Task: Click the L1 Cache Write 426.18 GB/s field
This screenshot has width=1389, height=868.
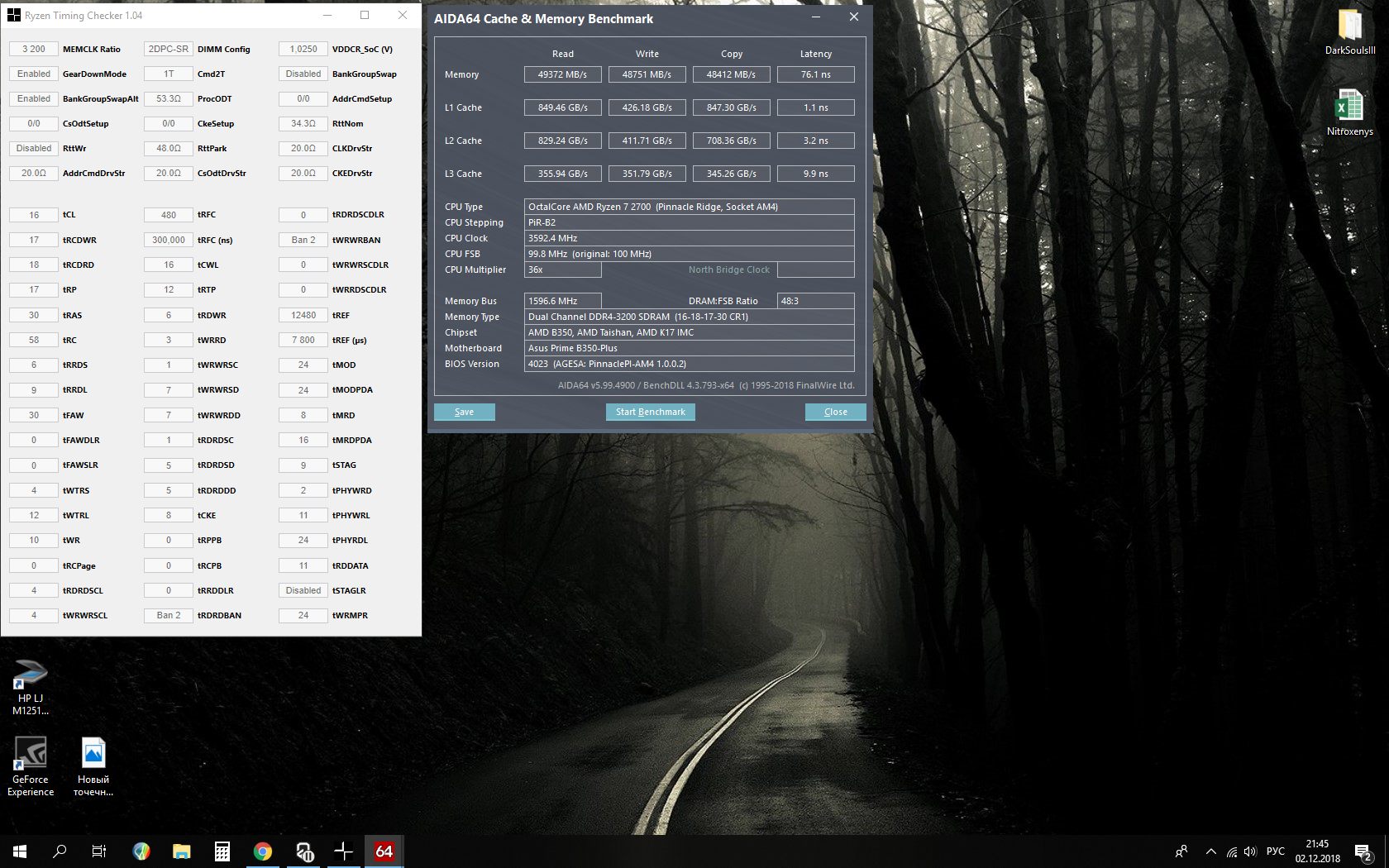Action: pyautogui.click(x=647, y=107)
